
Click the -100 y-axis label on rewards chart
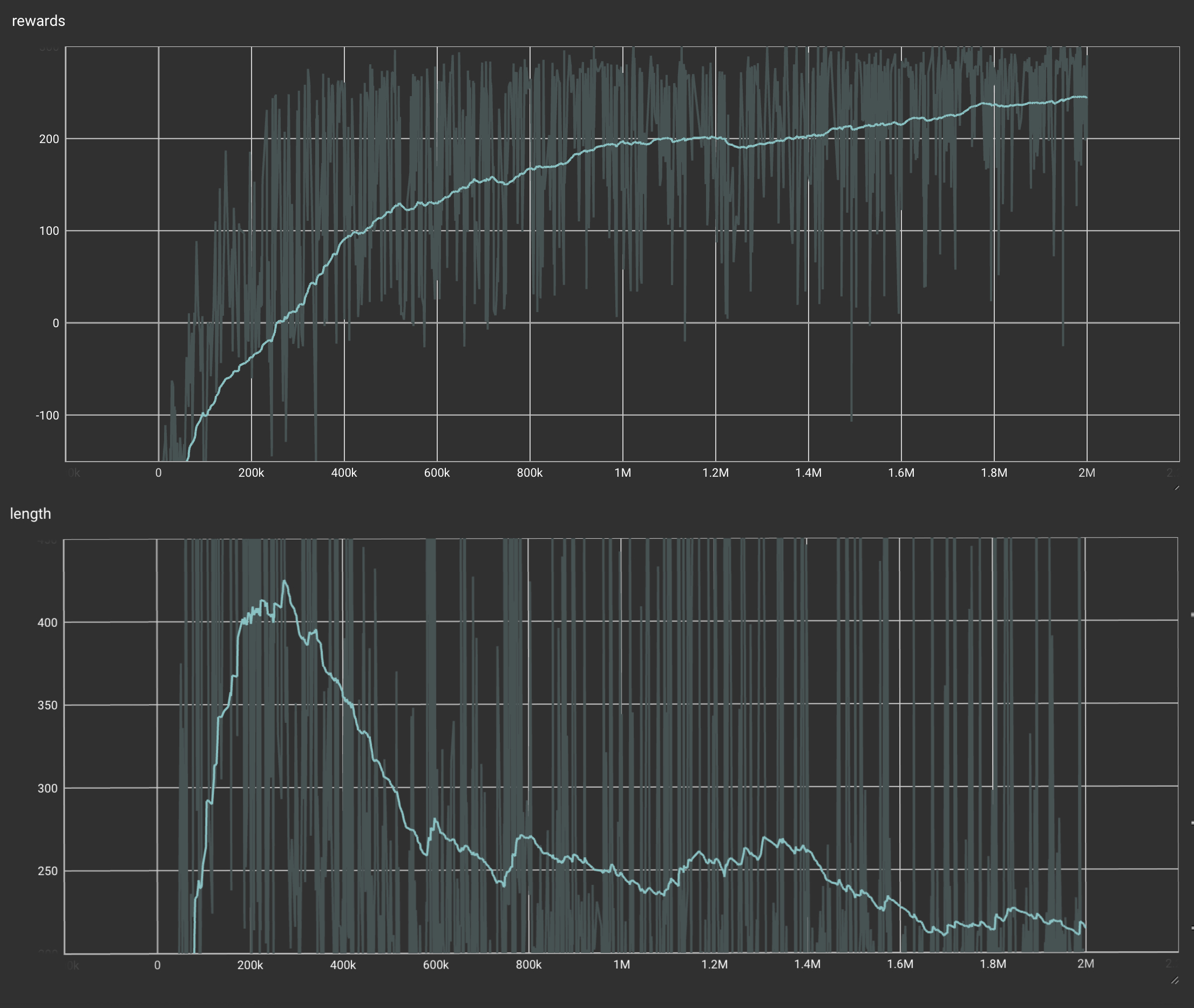pos(47,415)
